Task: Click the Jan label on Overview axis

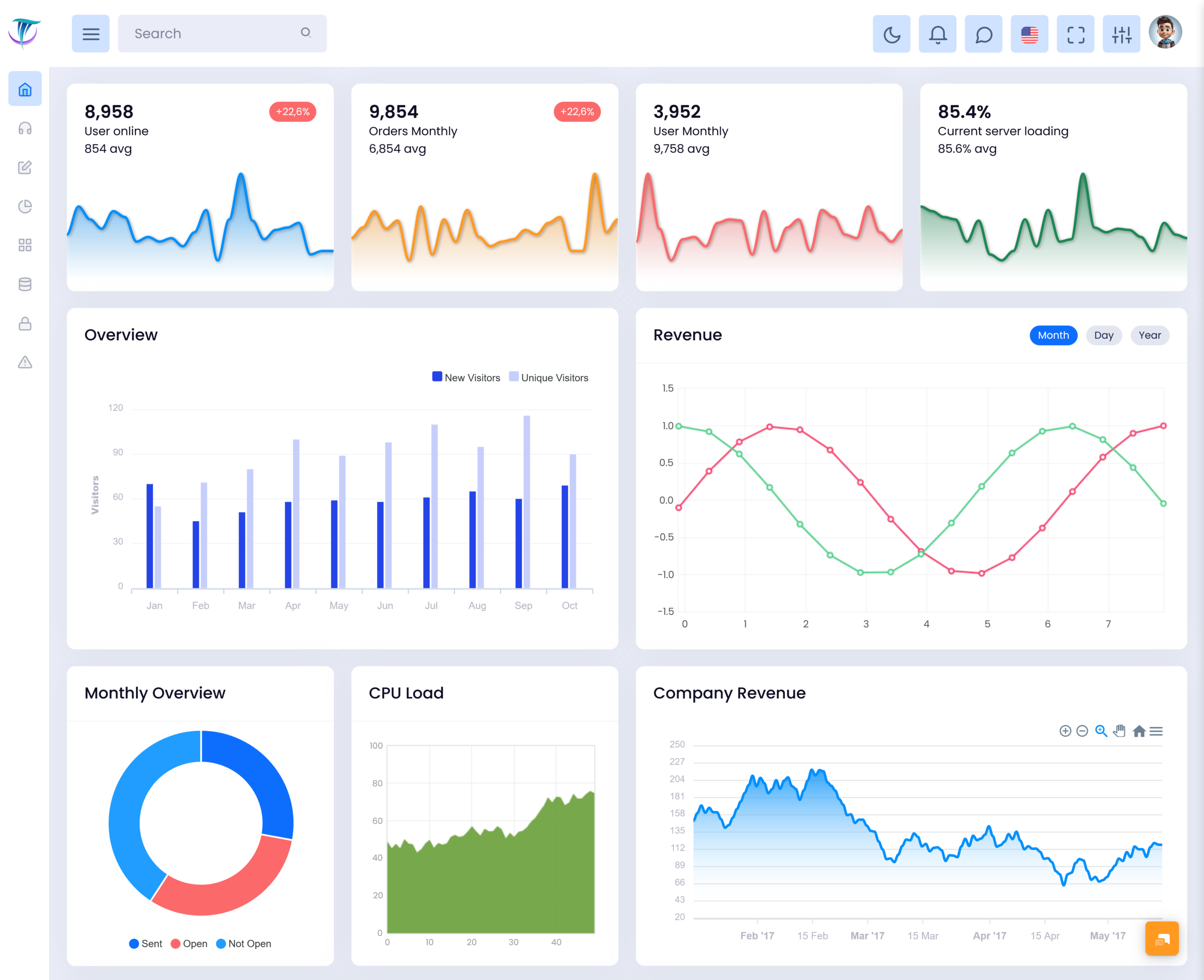Action: [x=154, y=605]
